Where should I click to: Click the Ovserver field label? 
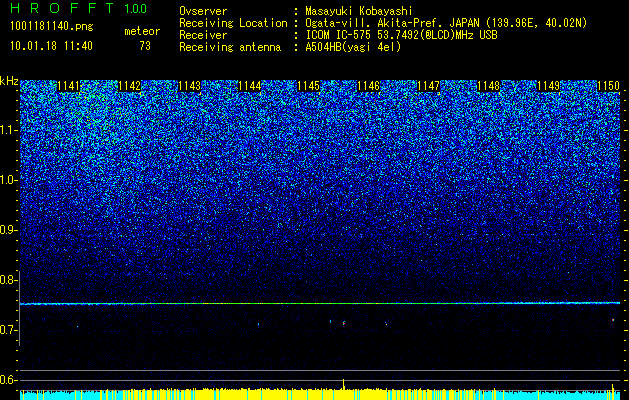pyautogui.click(x=203, y=11)
